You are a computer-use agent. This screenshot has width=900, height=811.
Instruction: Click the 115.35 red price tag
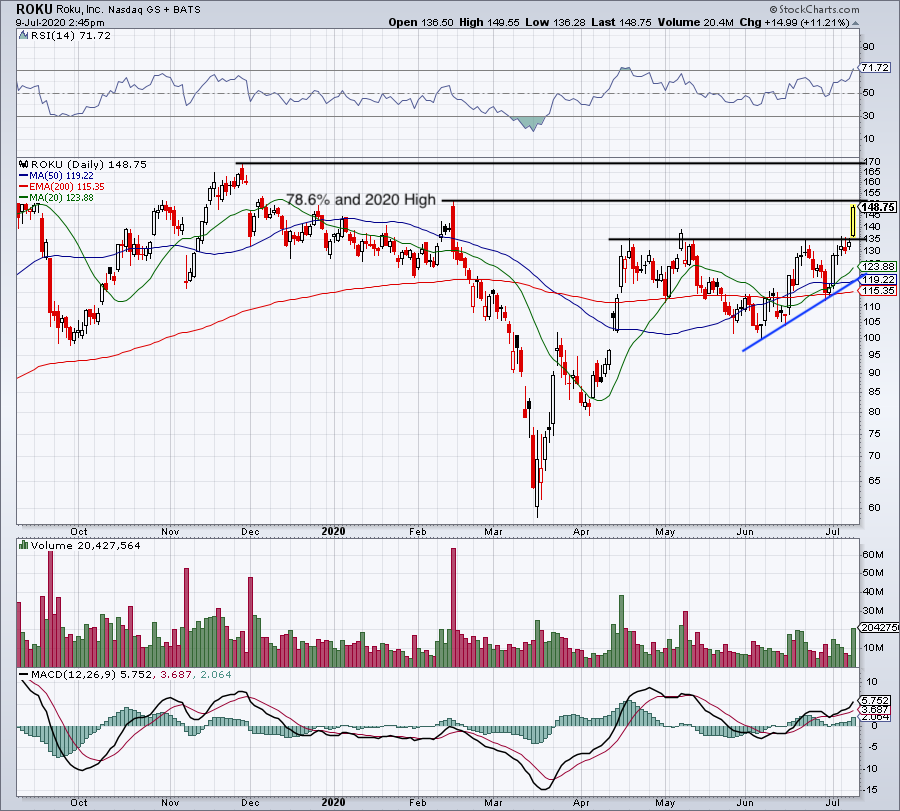point(878,291)
